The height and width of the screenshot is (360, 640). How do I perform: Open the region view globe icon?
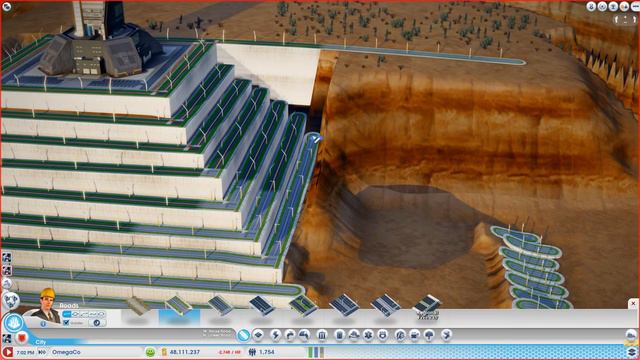click(x=11, y=301)
